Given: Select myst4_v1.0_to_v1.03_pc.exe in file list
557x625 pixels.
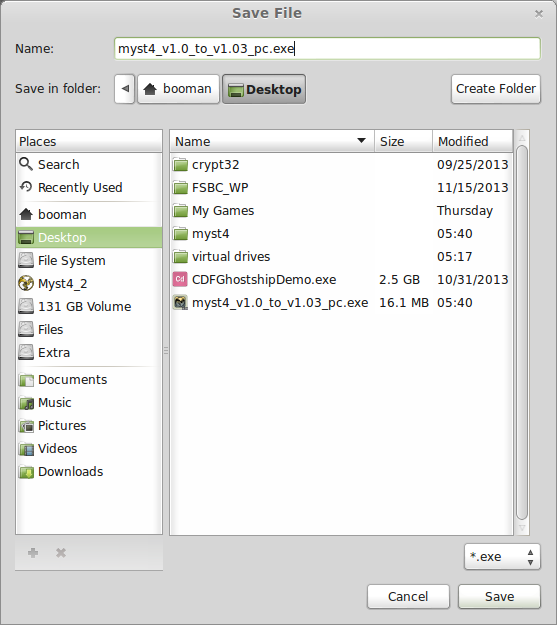Looking at the screenshot, I should click(341, 303).
